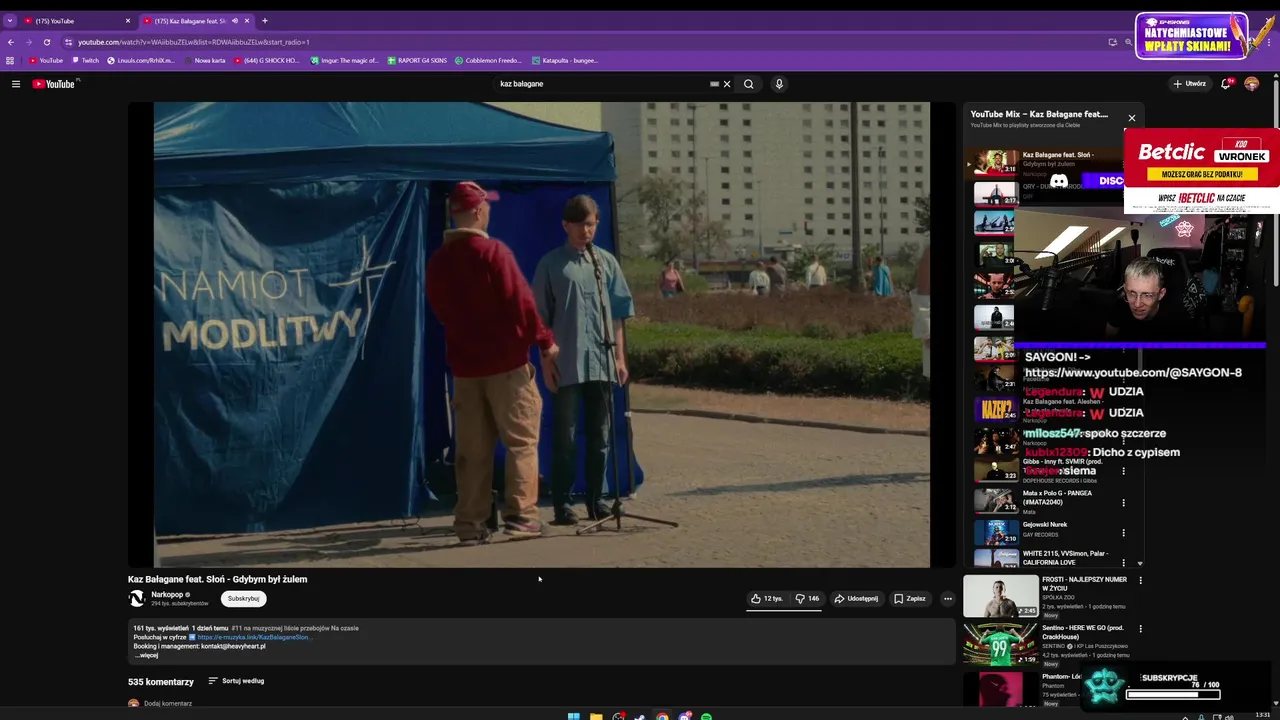Click Udostępnij share button
Viewport: 1280px width, 720px height.
[x=856, y=598]
